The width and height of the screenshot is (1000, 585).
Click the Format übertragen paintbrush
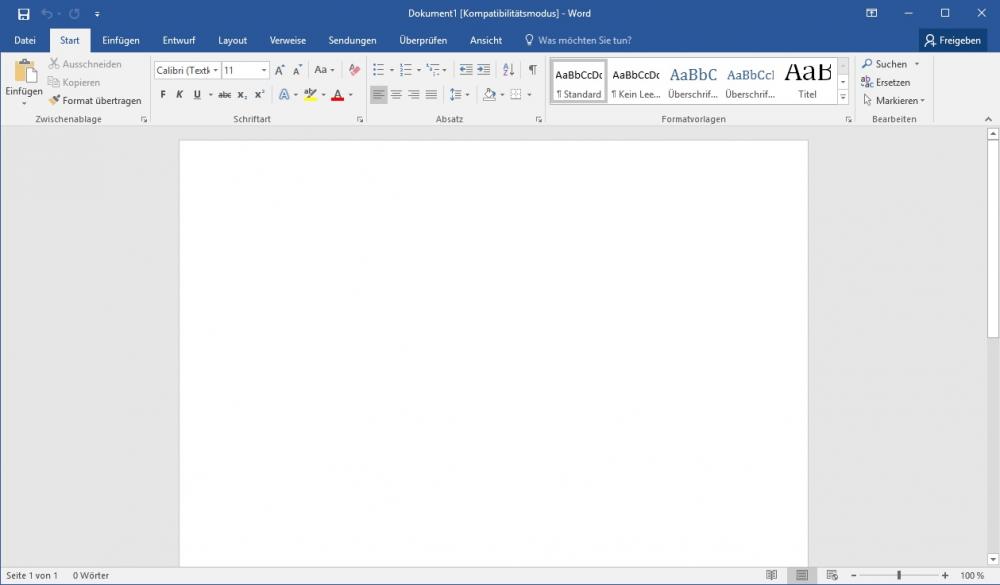pyautogui.click(x=94, y=100)
